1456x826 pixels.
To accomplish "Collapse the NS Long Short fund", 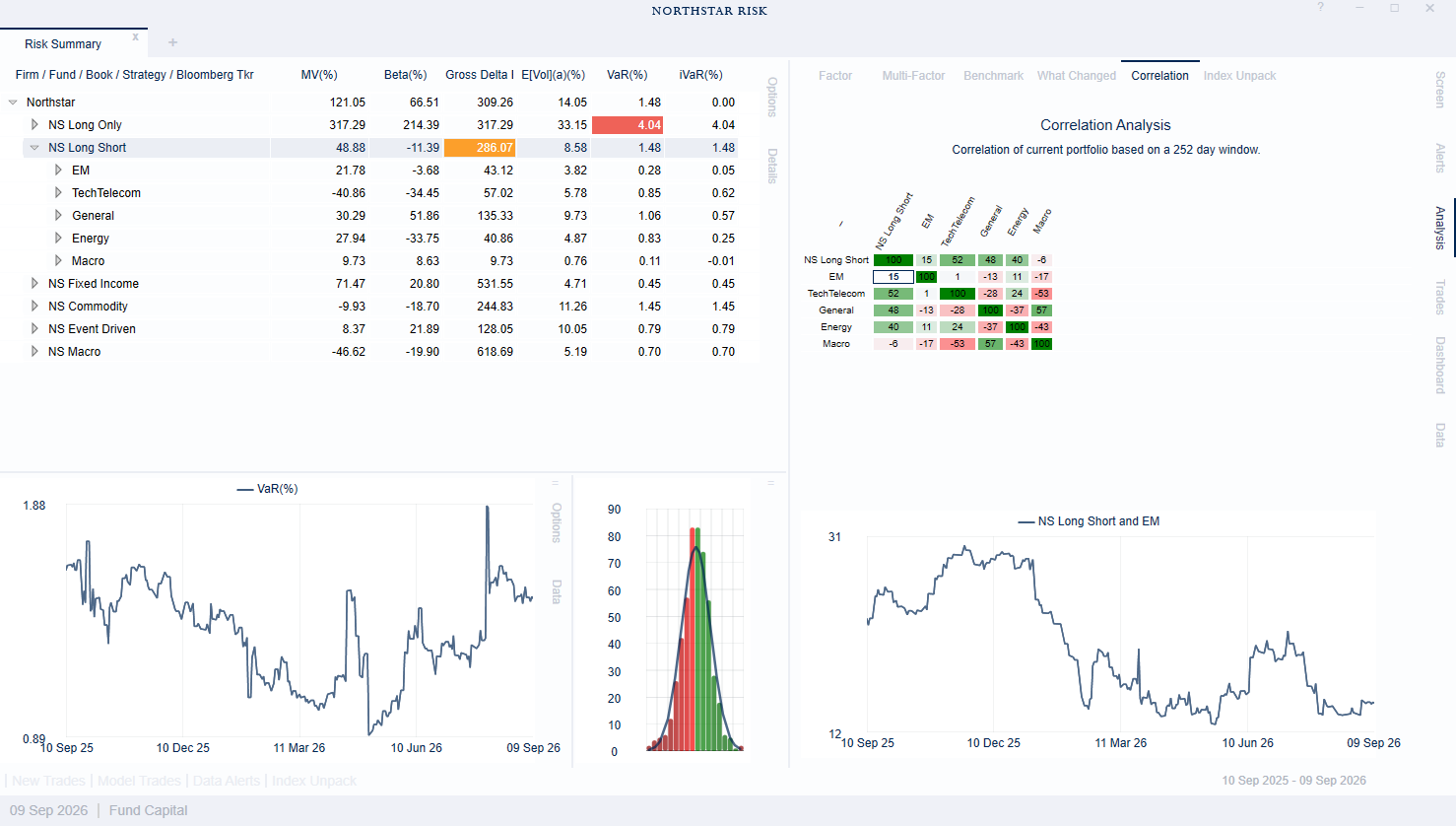I will (x=34, y=148).
